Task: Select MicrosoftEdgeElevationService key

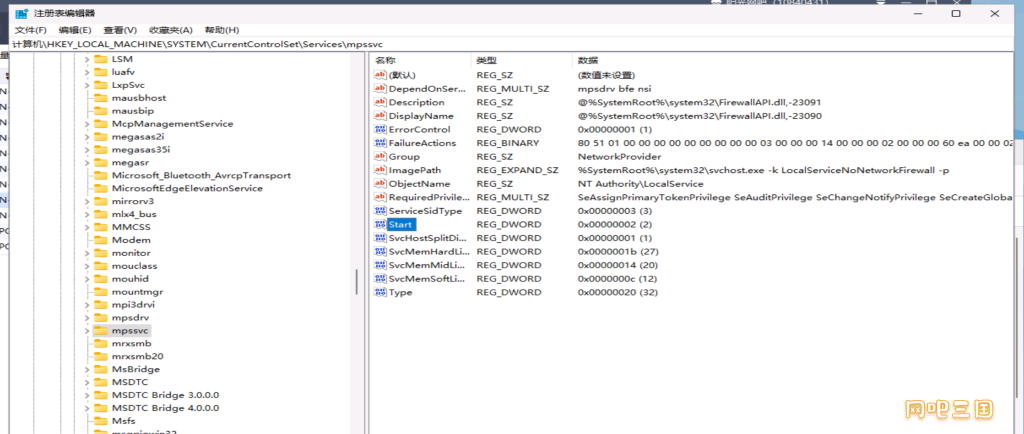Action: point(187,188)
